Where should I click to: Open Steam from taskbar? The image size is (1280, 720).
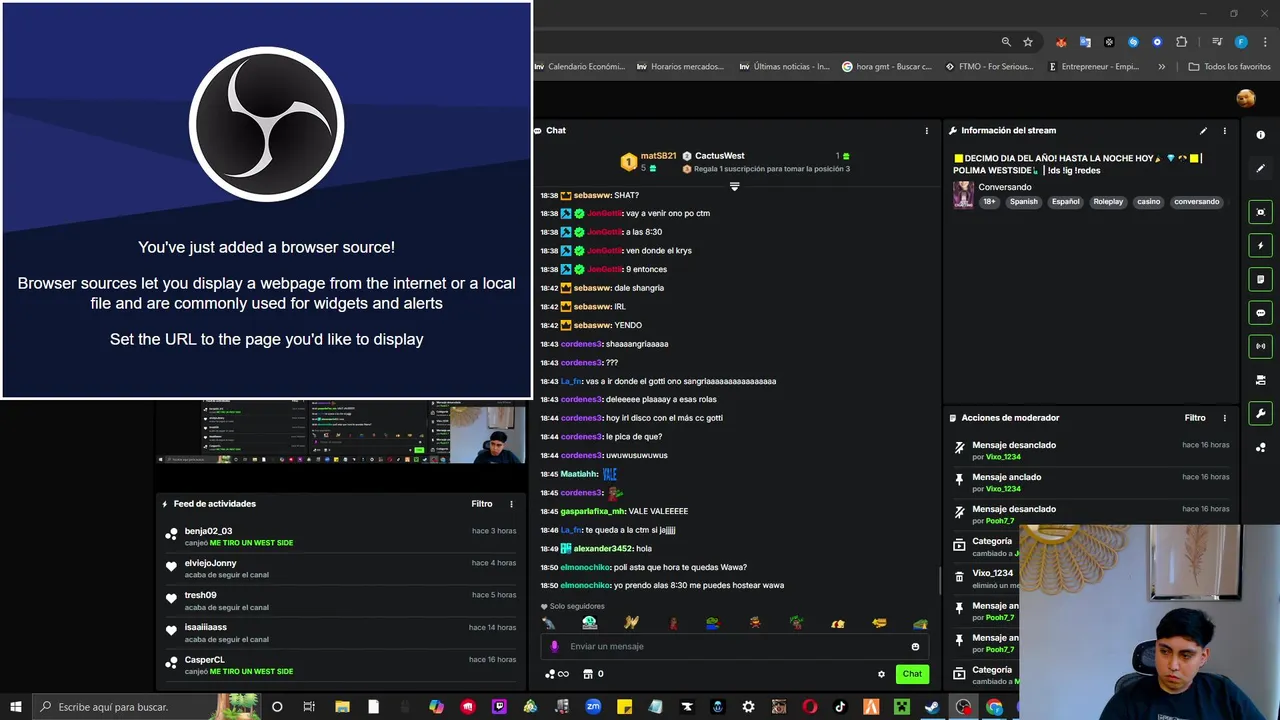[932, 707]
